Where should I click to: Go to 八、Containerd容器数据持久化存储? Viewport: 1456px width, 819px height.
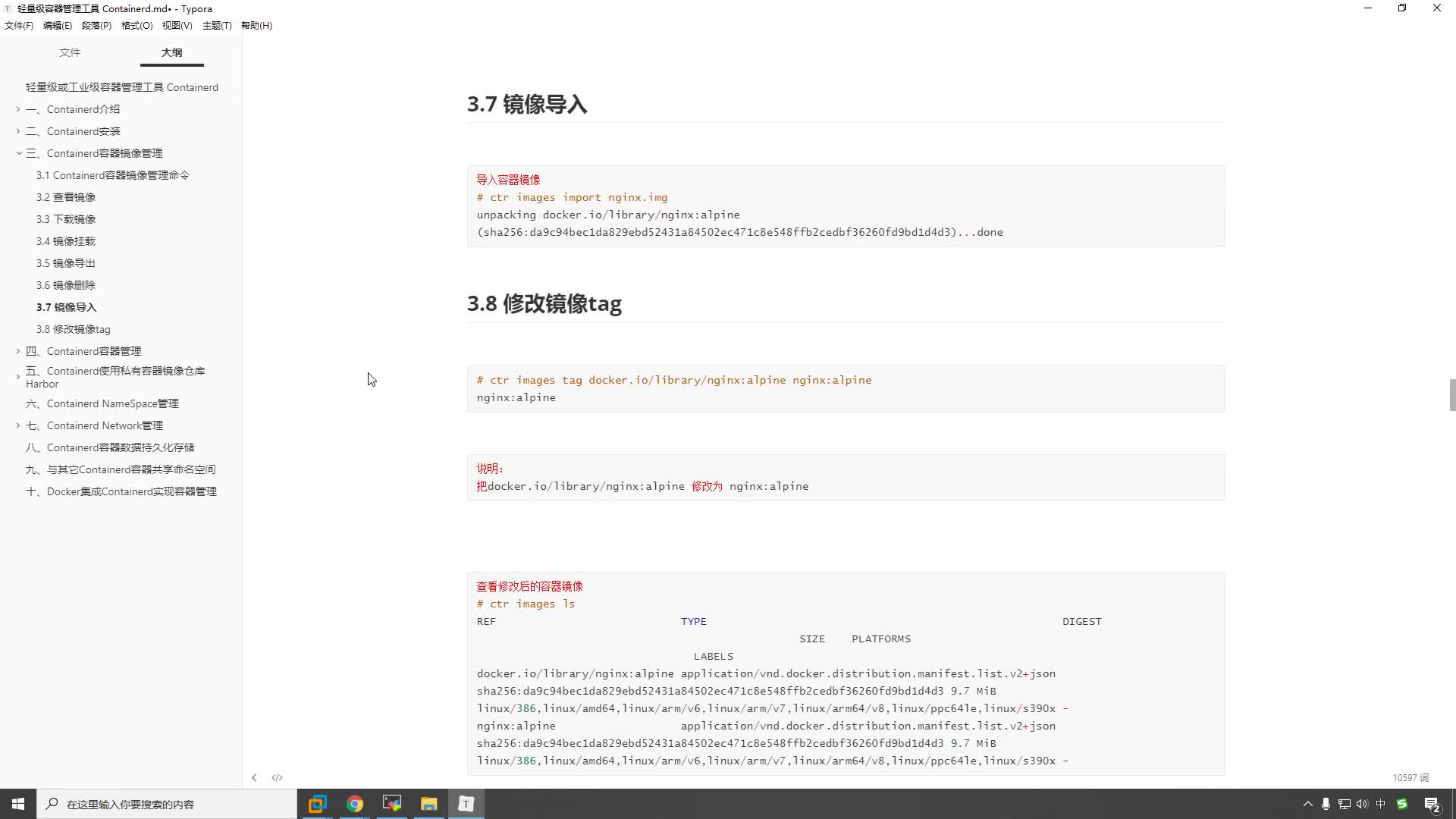pyautogui.click(x=110, y=447)
